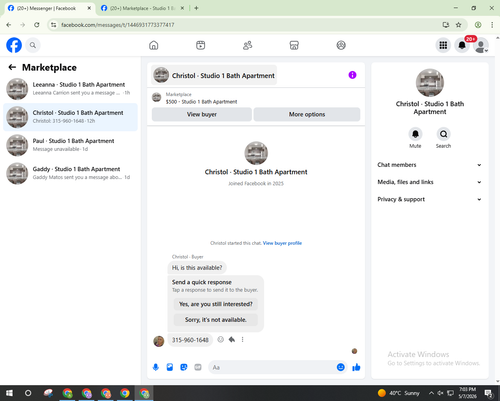Go back in browser history
The image size is (500, 401).
9,25
